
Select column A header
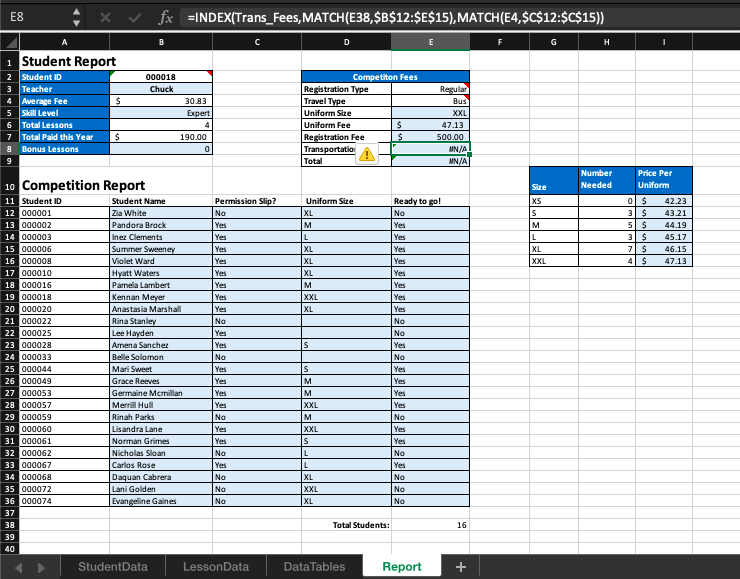point(65,42)
